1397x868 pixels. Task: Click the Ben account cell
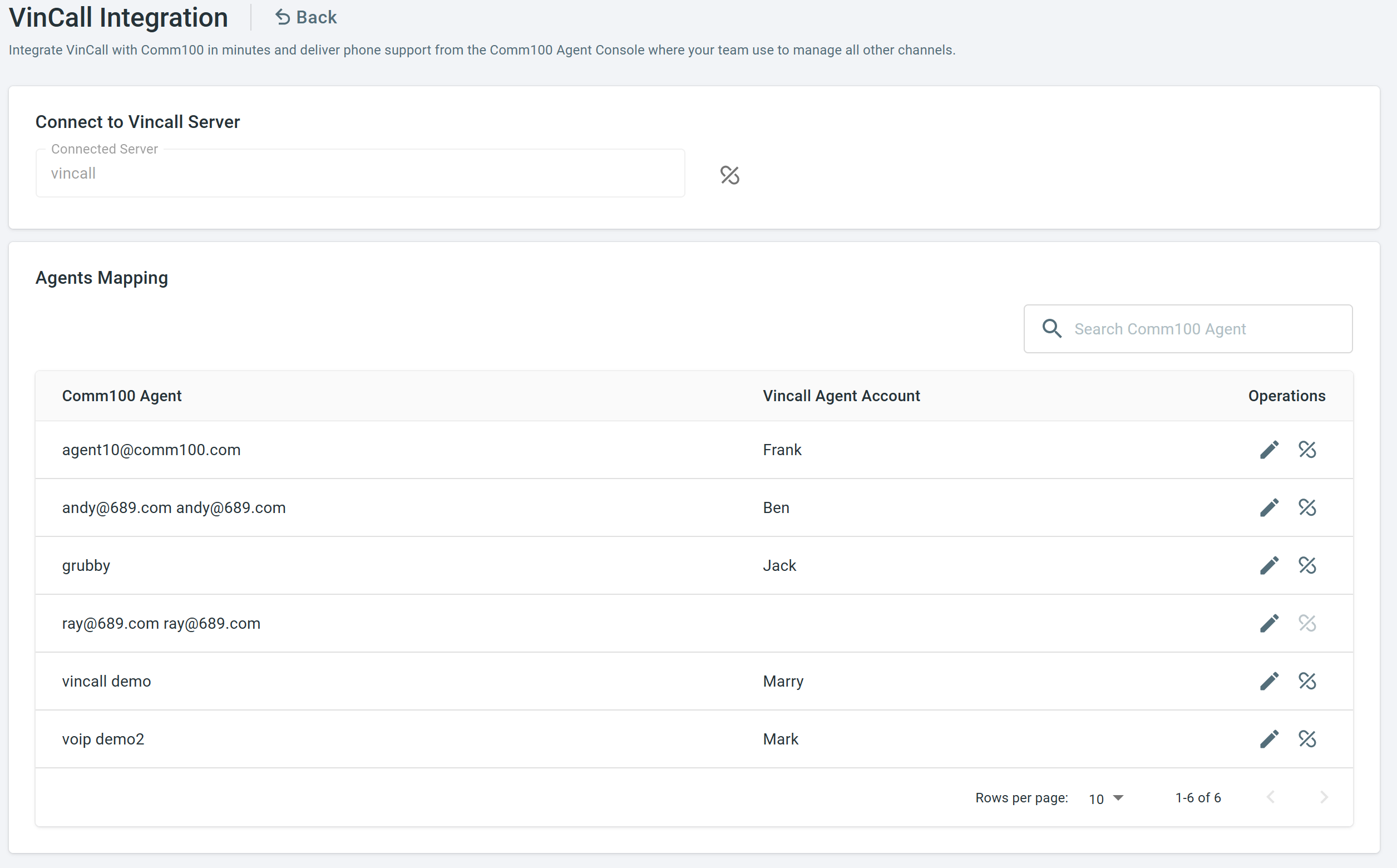(x=776, y=508)
